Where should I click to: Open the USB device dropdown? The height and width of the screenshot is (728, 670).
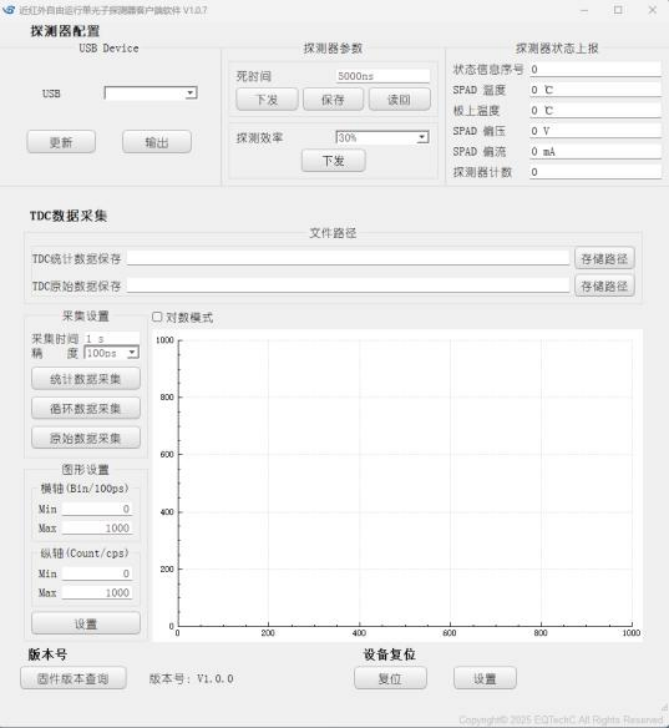[150, 93]
